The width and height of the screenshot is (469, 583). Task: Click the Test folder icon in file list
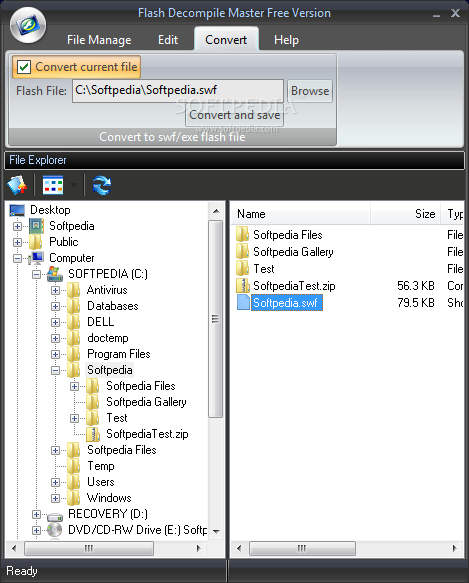pyautogui.click(x=243, y=268)
